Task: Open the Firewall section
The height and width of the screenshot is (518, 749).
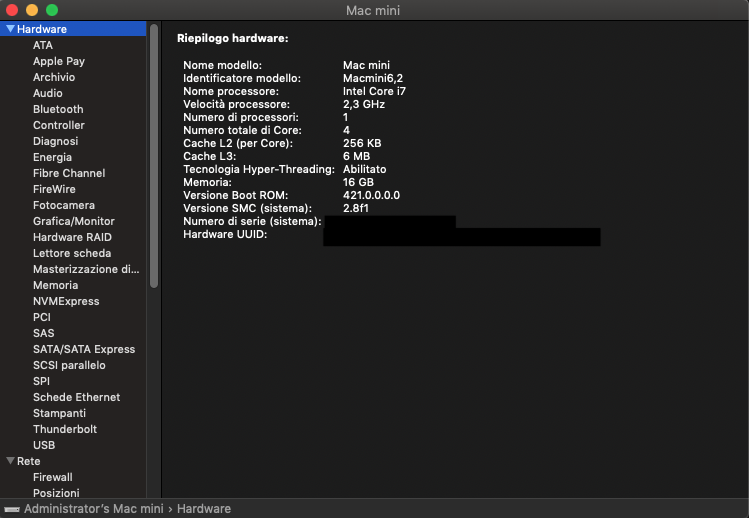Action: coord(53,477)
